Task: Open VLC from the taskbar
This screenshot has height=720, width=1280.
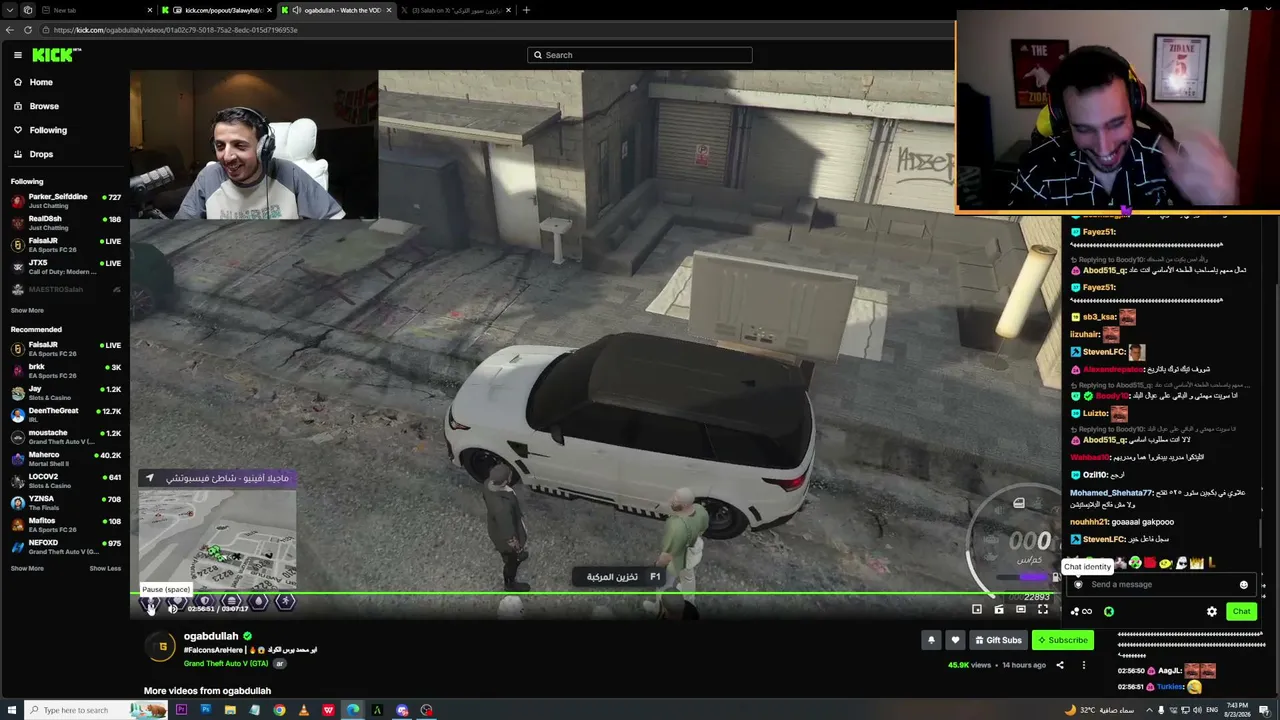Action: tap(304, 710)
